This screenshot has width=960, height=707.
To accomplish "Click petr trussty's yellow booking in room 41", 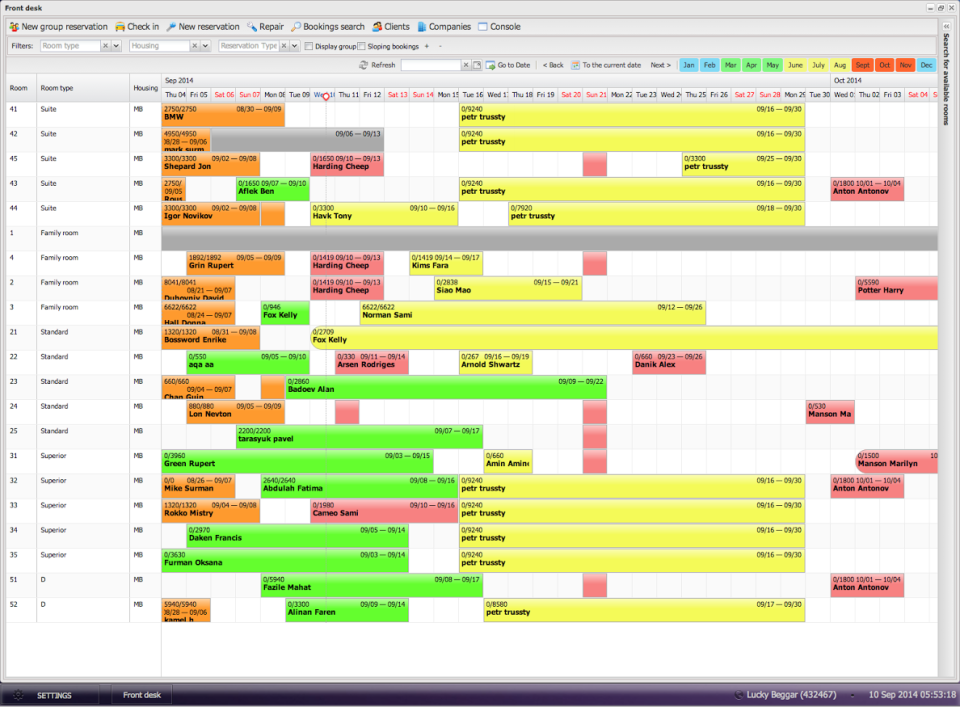I will click(x=630, y=113).
